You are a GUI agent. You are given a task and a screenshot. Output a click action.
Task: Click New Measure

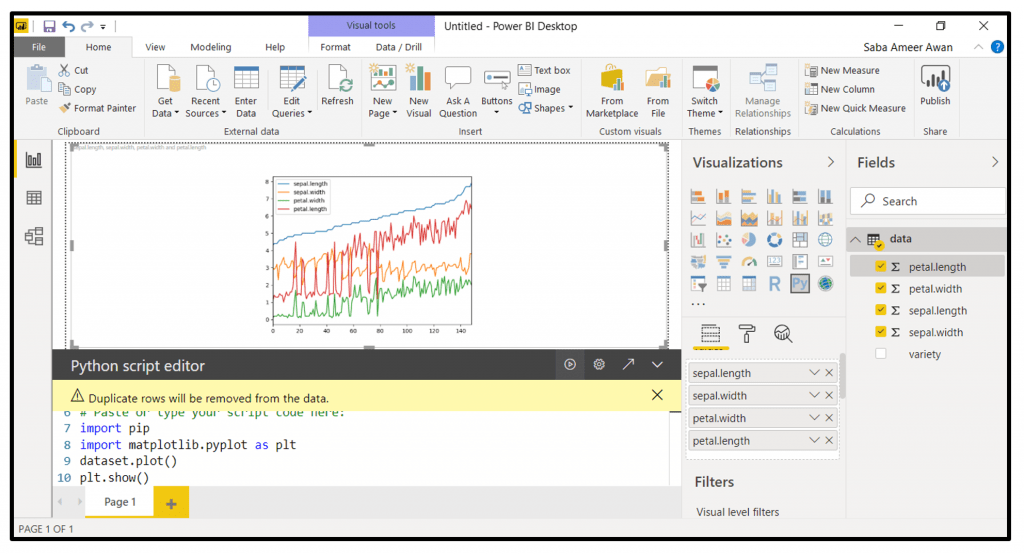point(842,70)
